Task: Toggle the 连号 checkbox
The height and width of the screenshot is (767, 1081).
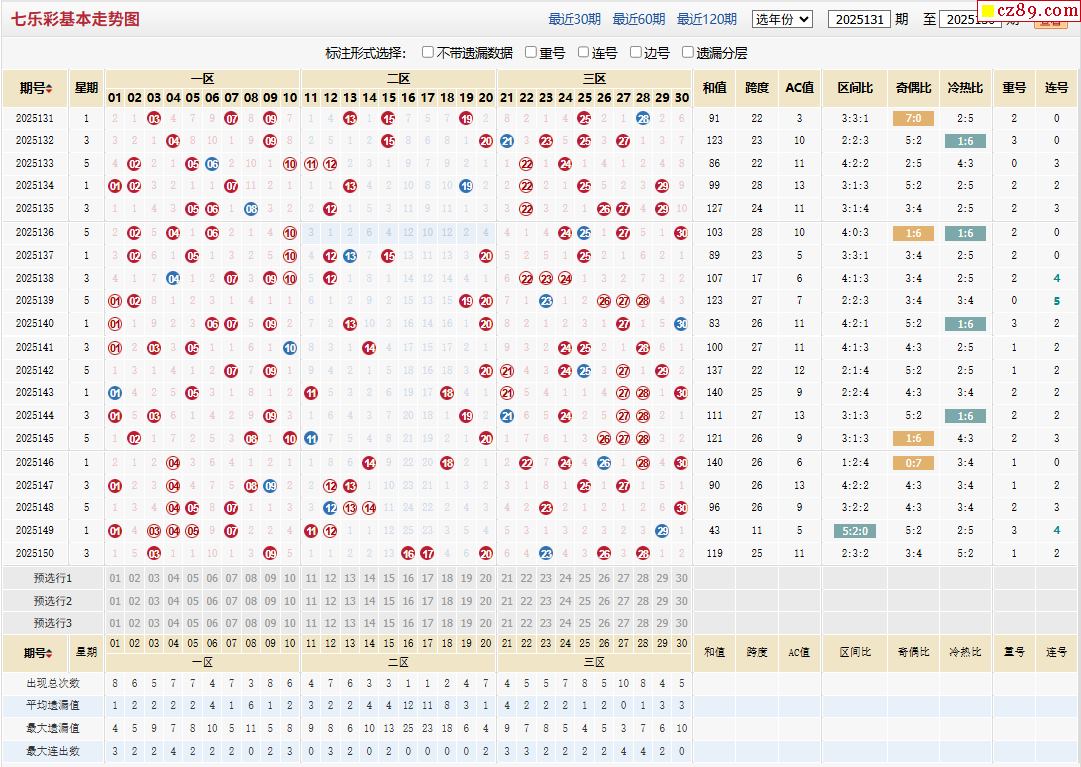Action: (x=583, y=52)
